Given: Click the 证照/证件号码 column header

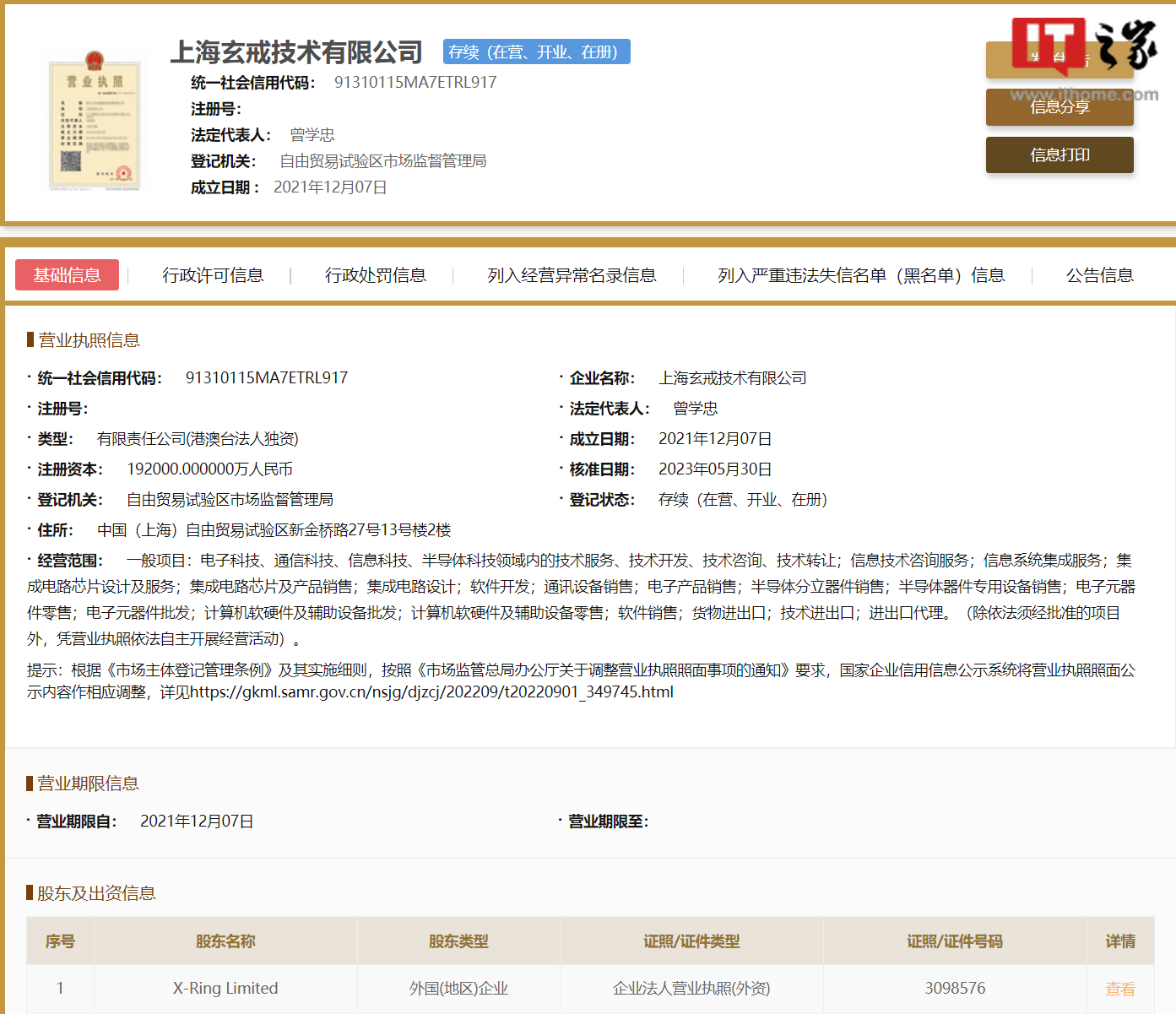Looking at the screenshot, I should tap(955, 941).
